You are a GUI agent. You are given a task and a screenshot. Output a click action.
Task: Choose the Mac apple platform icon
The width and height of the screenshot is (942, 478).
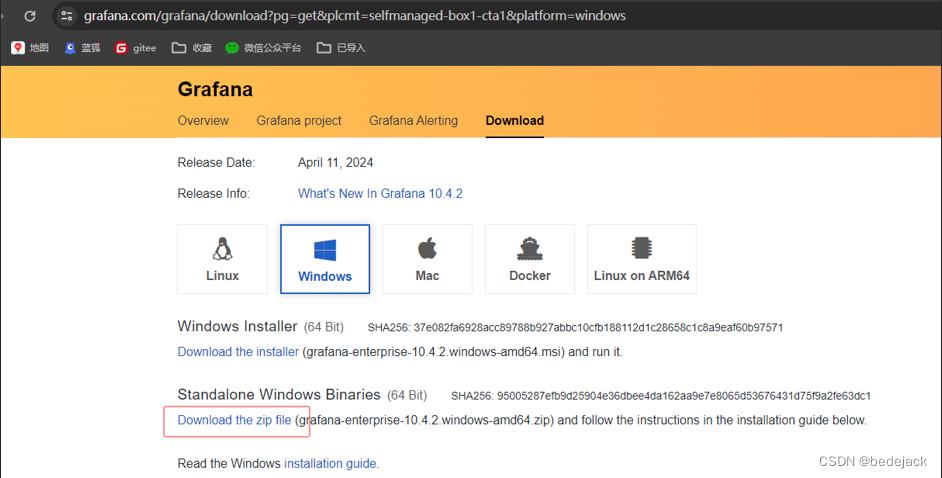[x=427, y=249]
